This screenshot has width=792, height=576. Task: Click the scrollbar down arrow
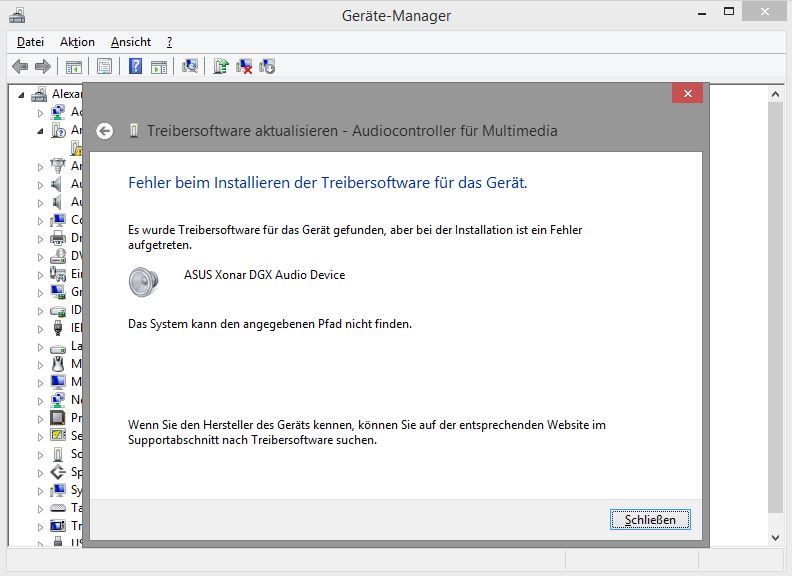[775, 538]
